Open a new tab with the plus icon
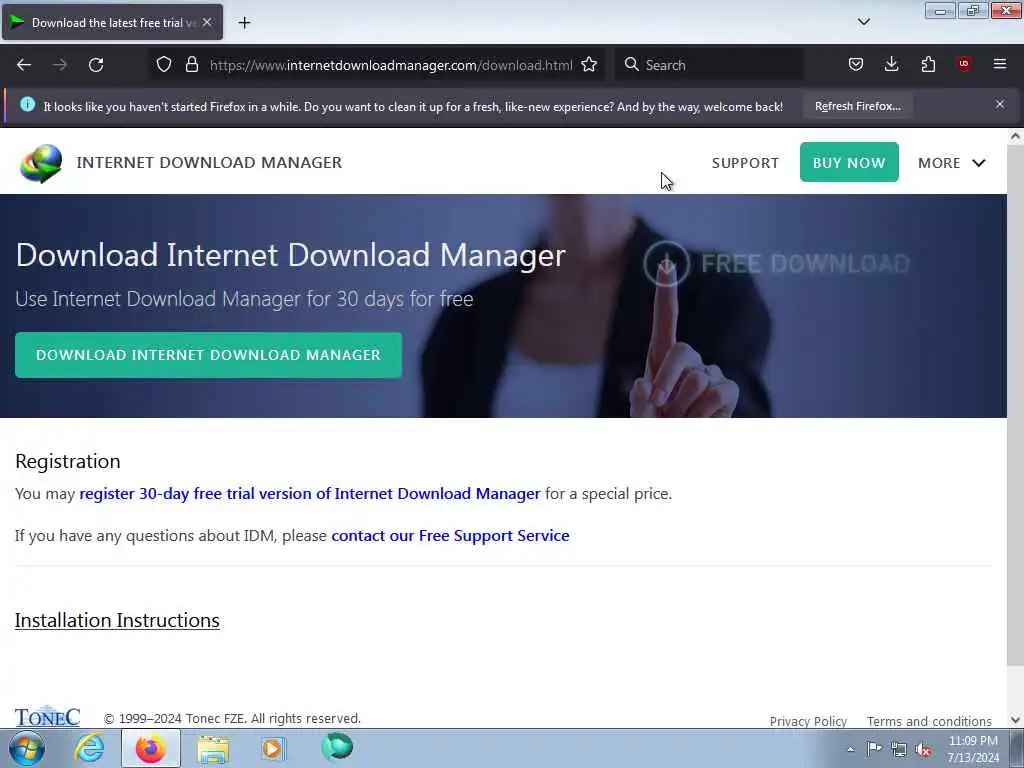 tap(244, 23)
